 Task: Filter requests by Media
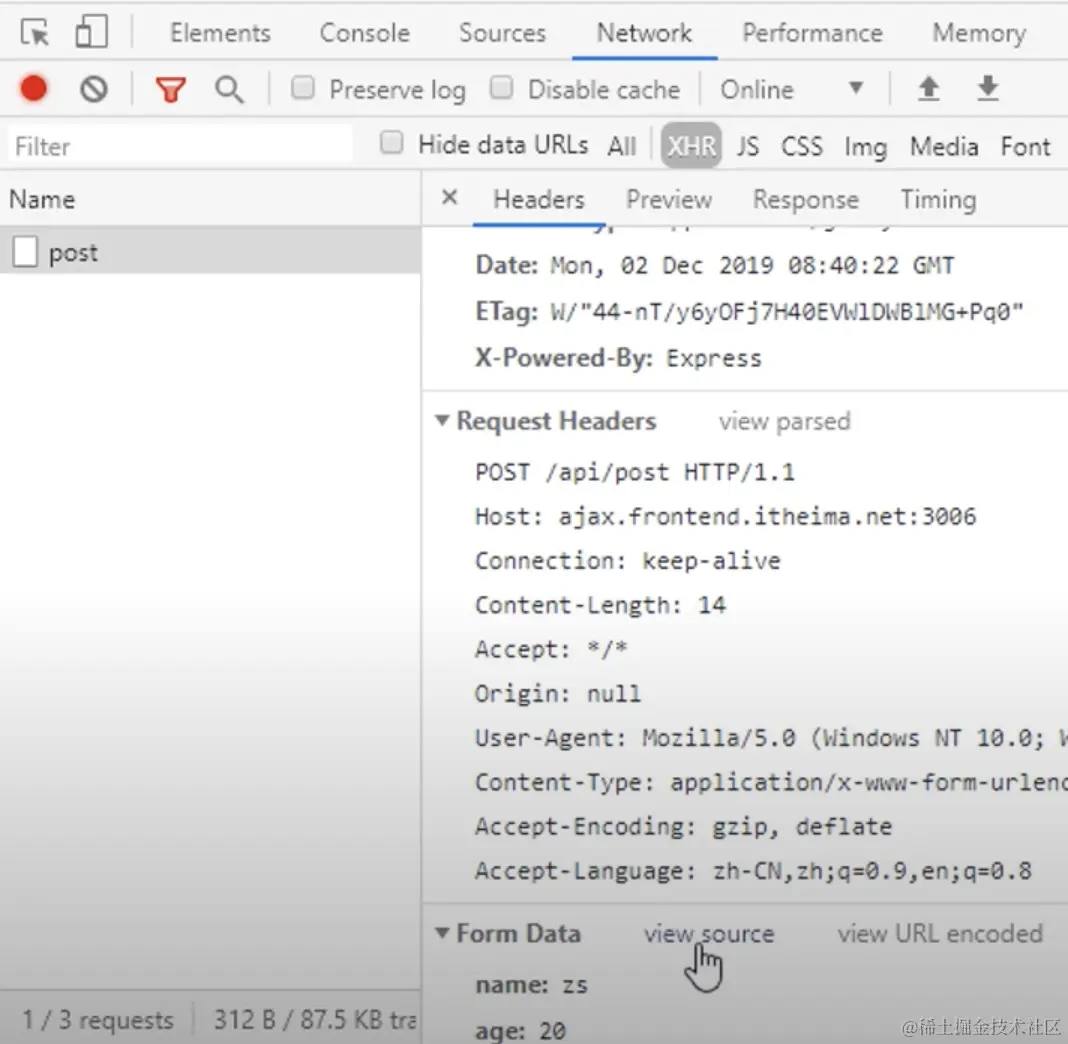click(x=944, y=146)
